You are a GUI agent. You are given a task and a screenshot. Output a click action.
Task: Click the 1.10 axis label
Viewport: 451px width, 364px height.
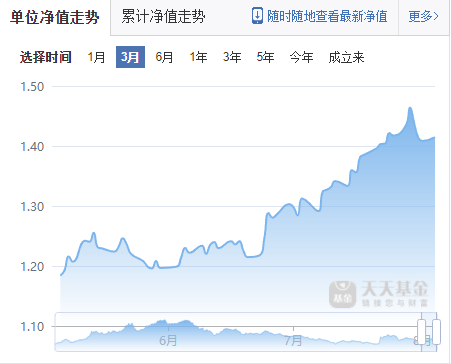(32, 326)
